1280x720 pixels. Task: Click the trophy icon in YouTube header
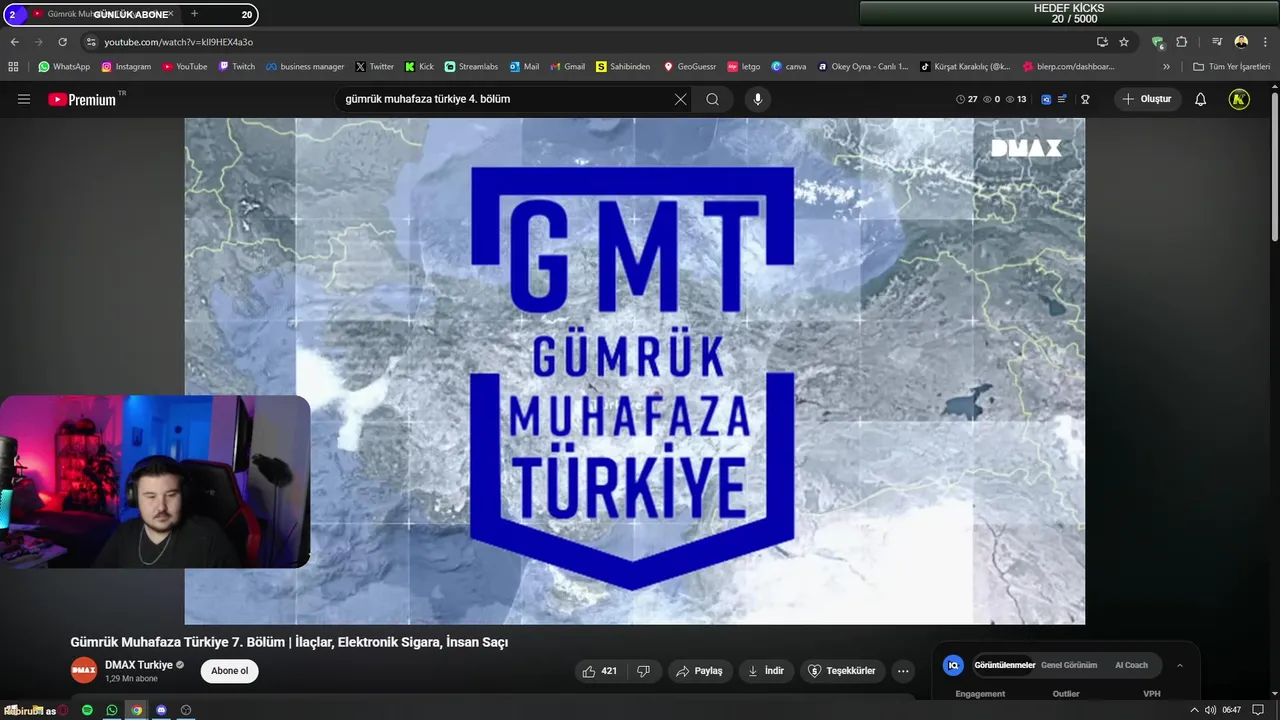[1085, 99]
